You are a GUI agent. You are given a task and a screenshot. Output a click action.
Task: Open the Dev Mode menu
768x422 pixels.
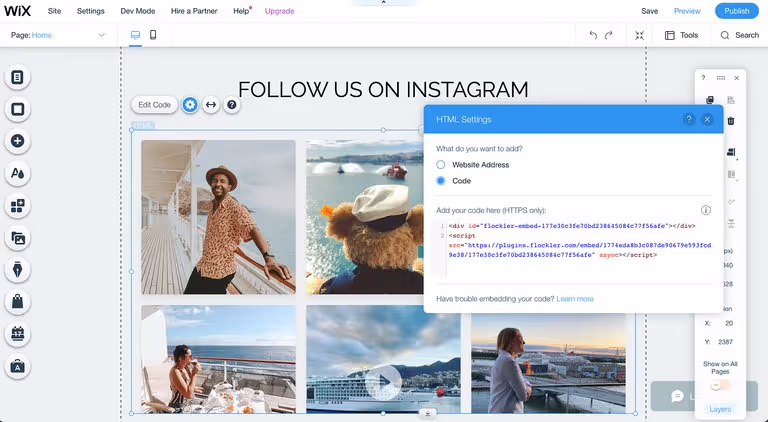tap(138, 11)
